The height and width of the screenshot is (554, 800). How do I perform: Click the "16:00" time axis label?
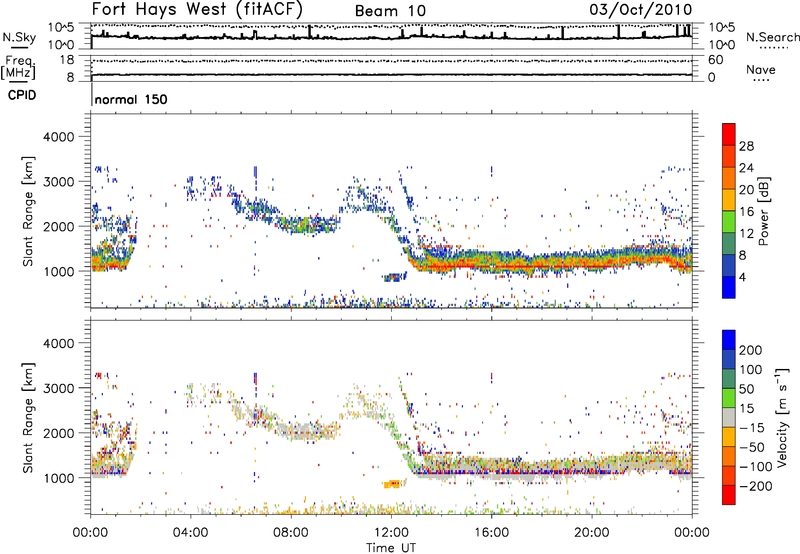491,533
